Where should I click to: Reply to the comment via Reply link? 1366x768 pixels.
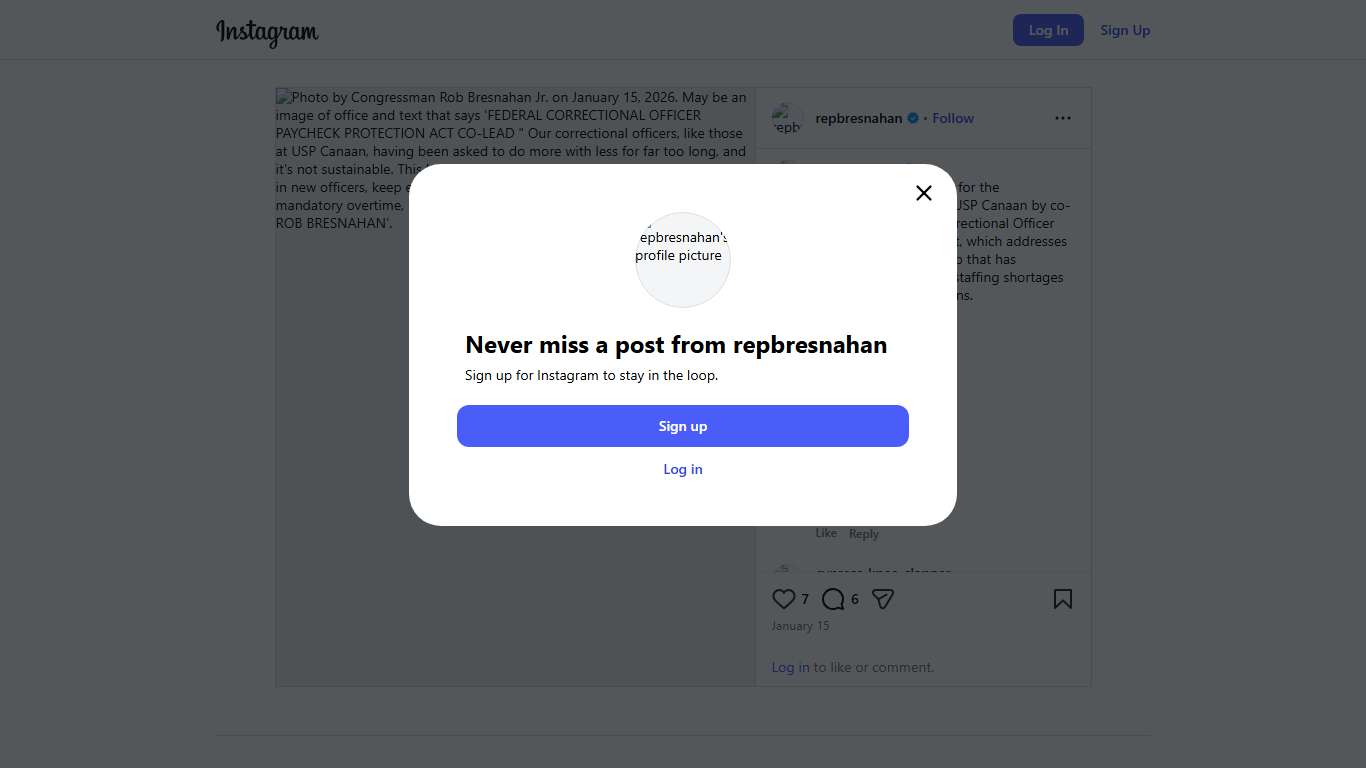[864, 534]
